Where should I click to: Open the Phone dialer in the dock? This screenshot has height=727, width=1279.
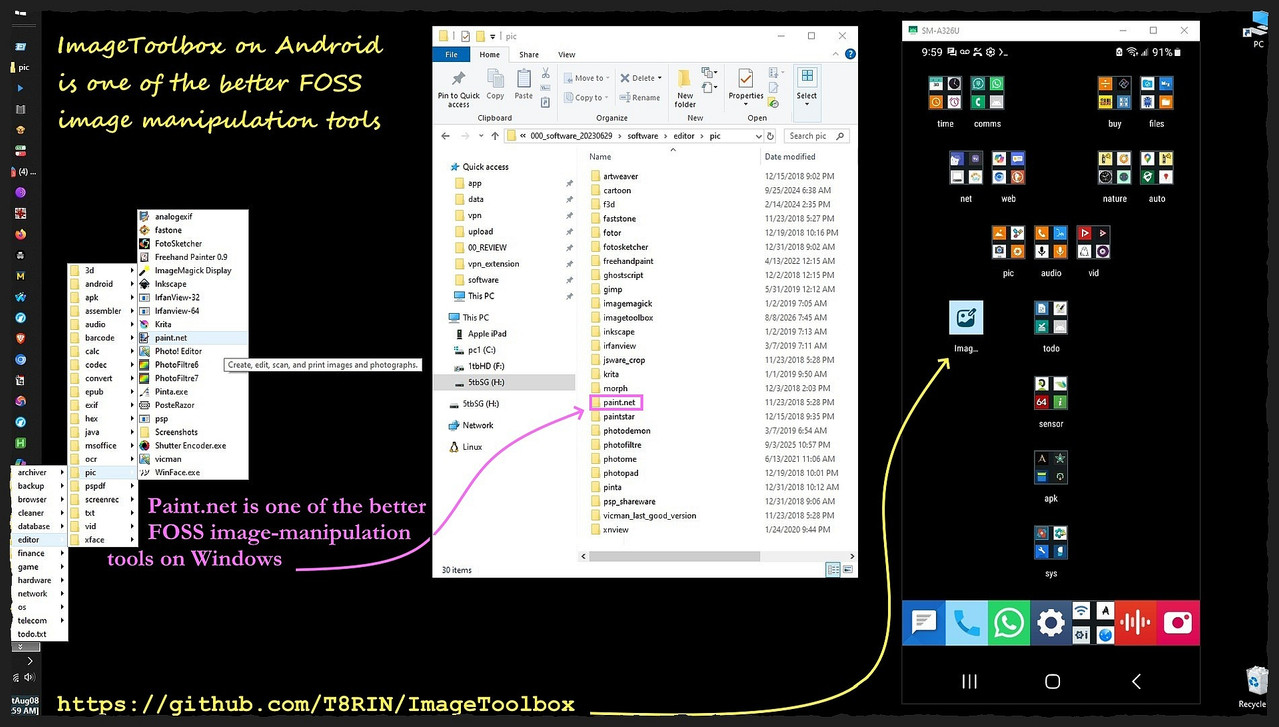tap(966, 623)
